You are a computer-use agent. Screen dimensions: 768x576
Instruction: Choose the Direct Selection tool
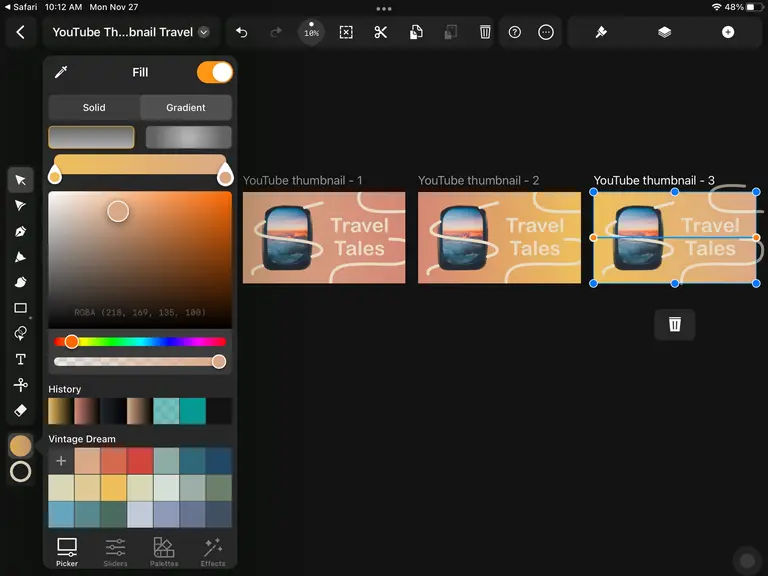[21, 205]
